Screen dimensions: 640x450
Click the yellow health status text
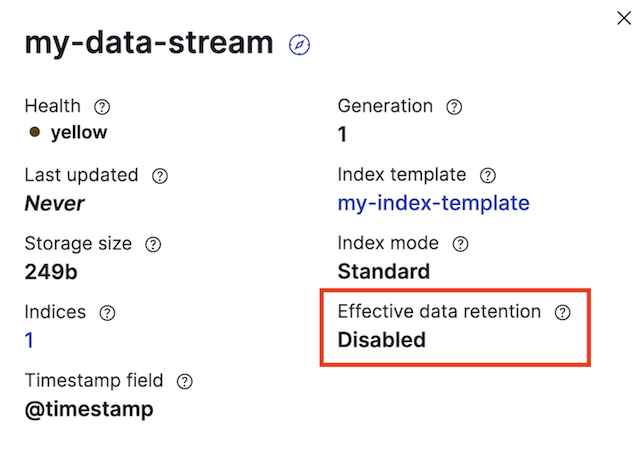pyautogui.click(x=79, y=132)
